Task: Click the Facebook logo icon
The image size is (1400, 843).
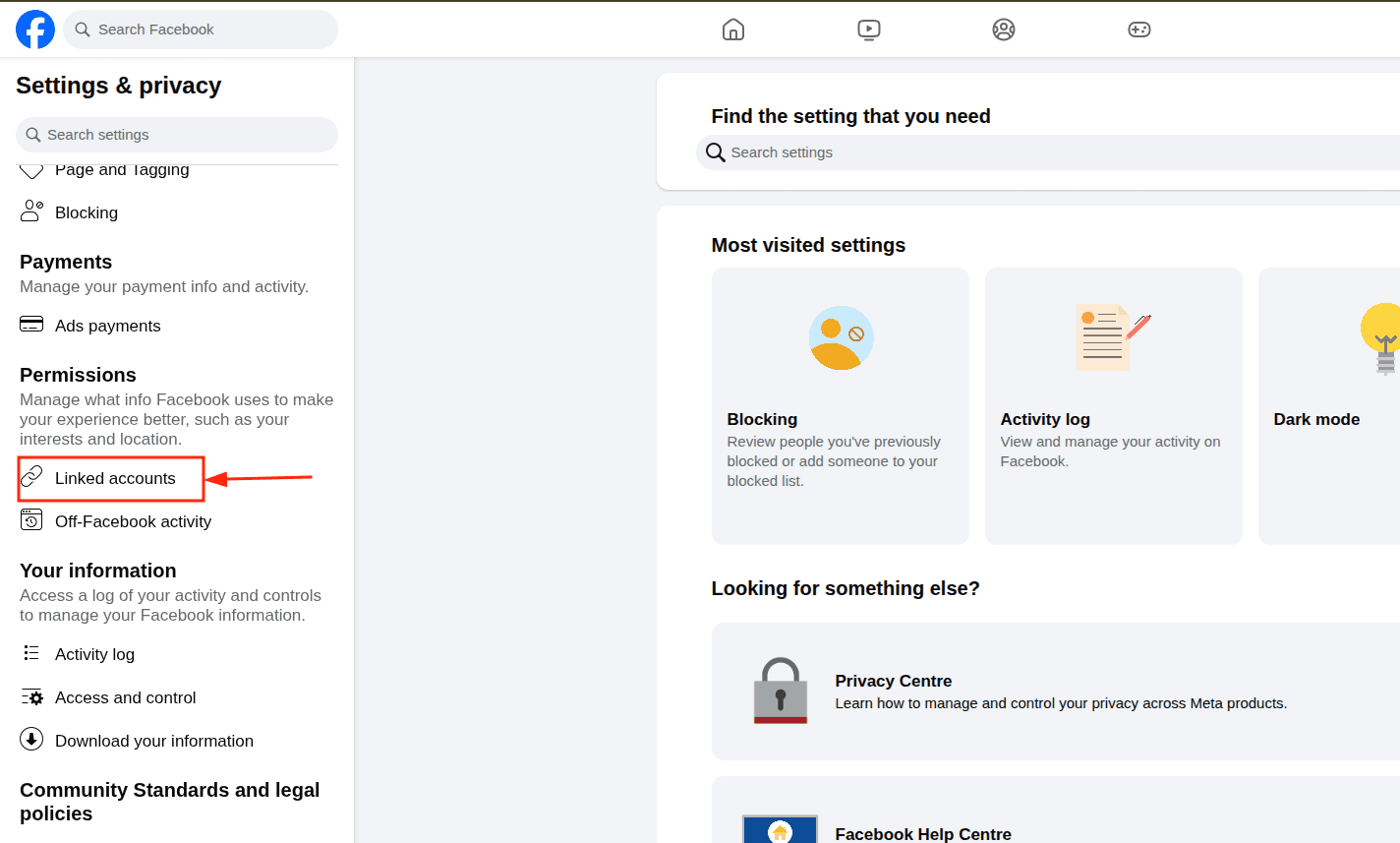Action: (35, 30)
